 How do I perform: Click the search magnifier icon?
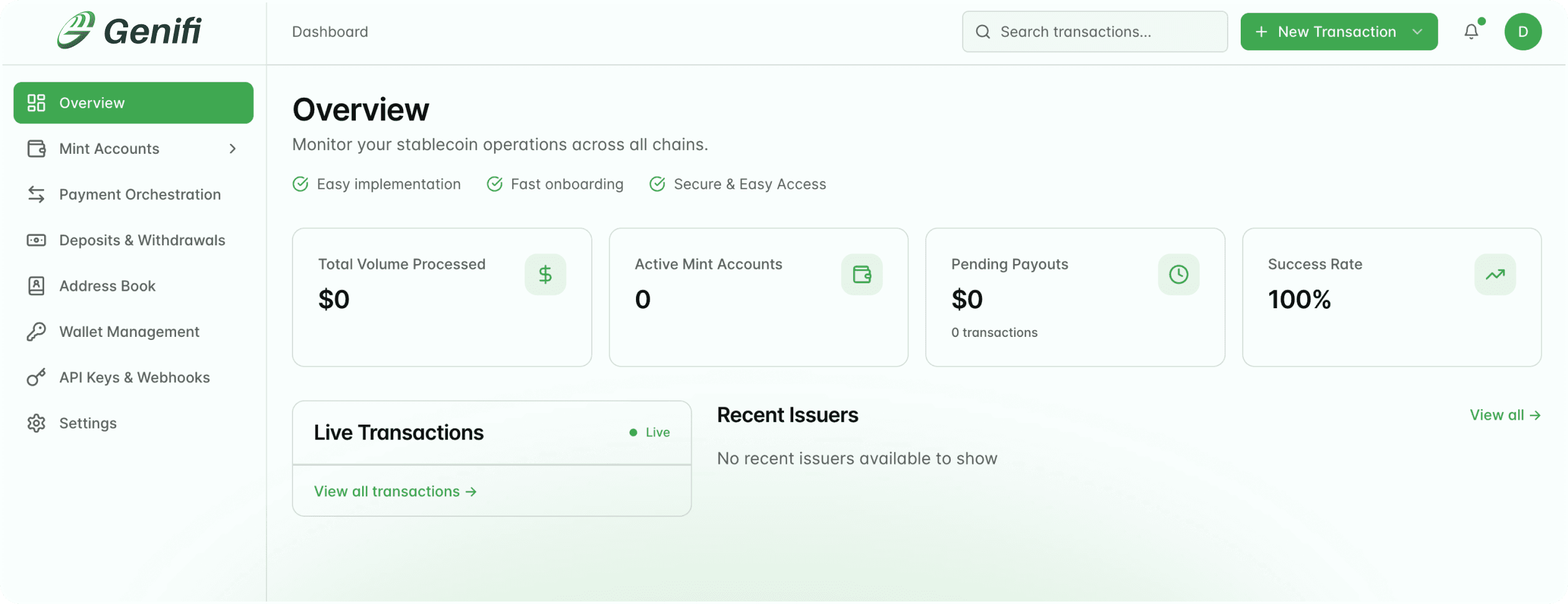point(982,32)
